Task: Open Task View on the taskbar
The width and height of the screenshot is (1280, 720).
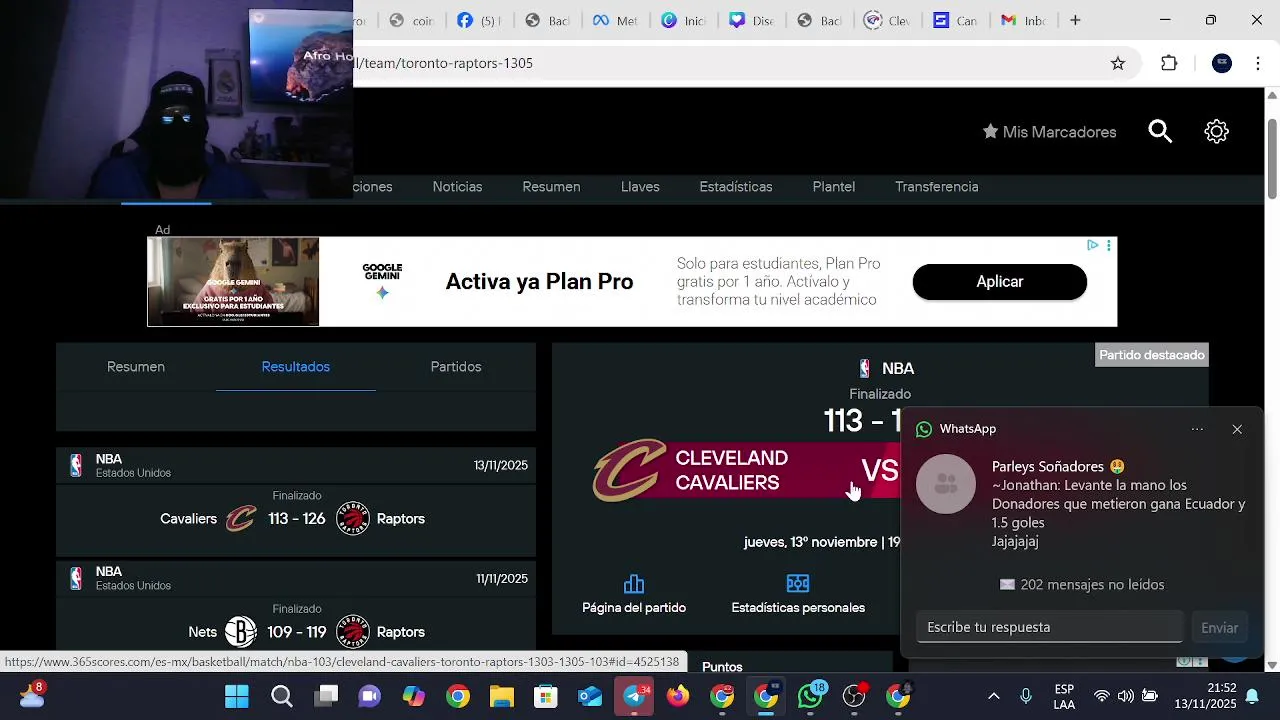Action: coord(326,696)
